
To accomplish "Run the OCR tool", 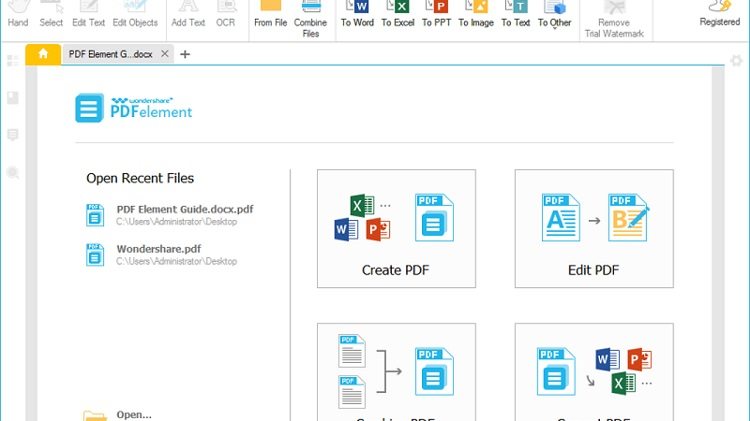I will [x=225, y=14].
